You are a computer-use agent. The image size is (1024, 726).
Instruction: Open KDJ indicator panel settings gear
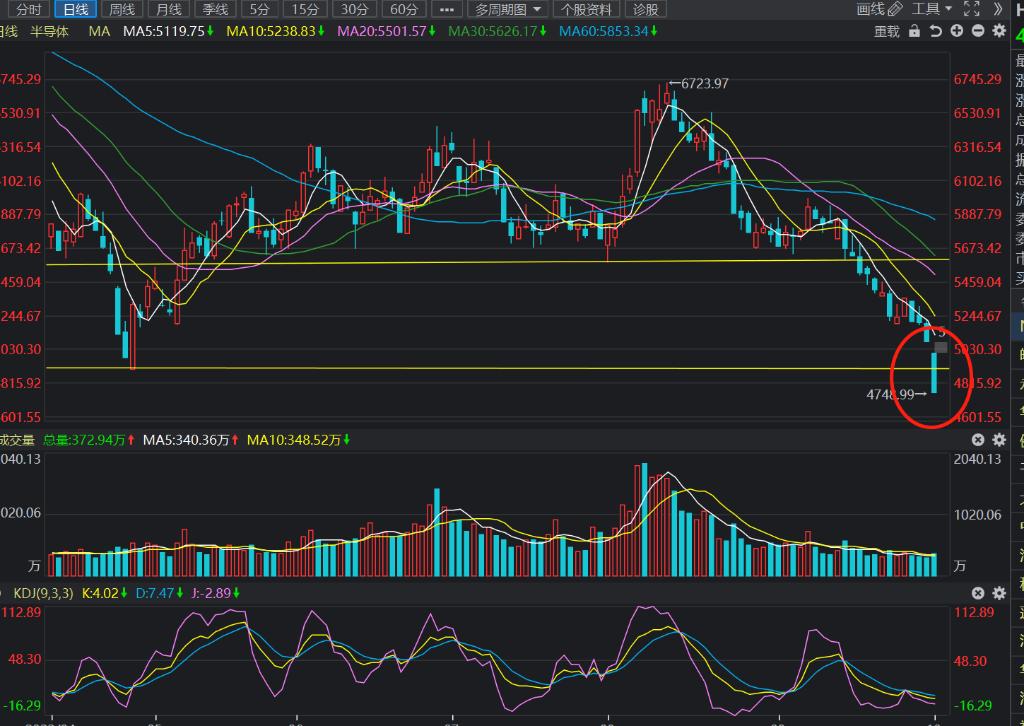point(997,593)
